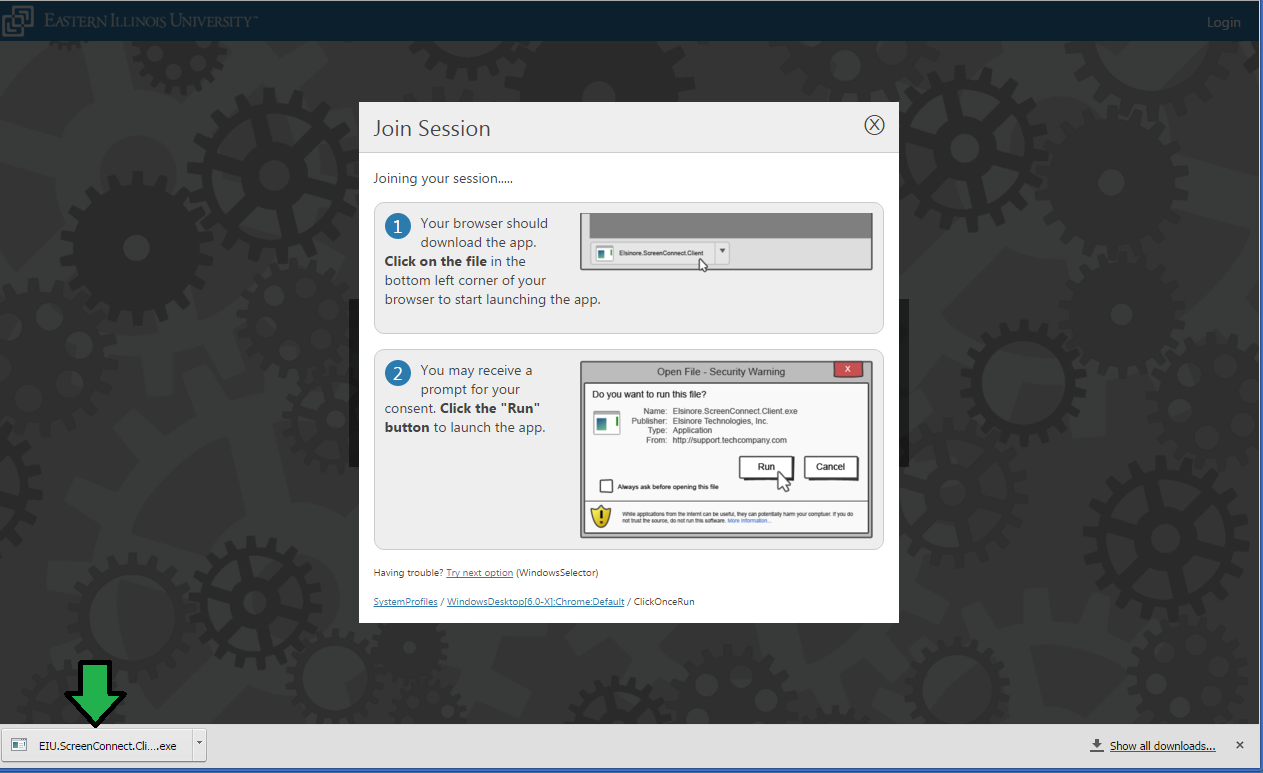Click the blue step 2 number badge

pos(397,374)
